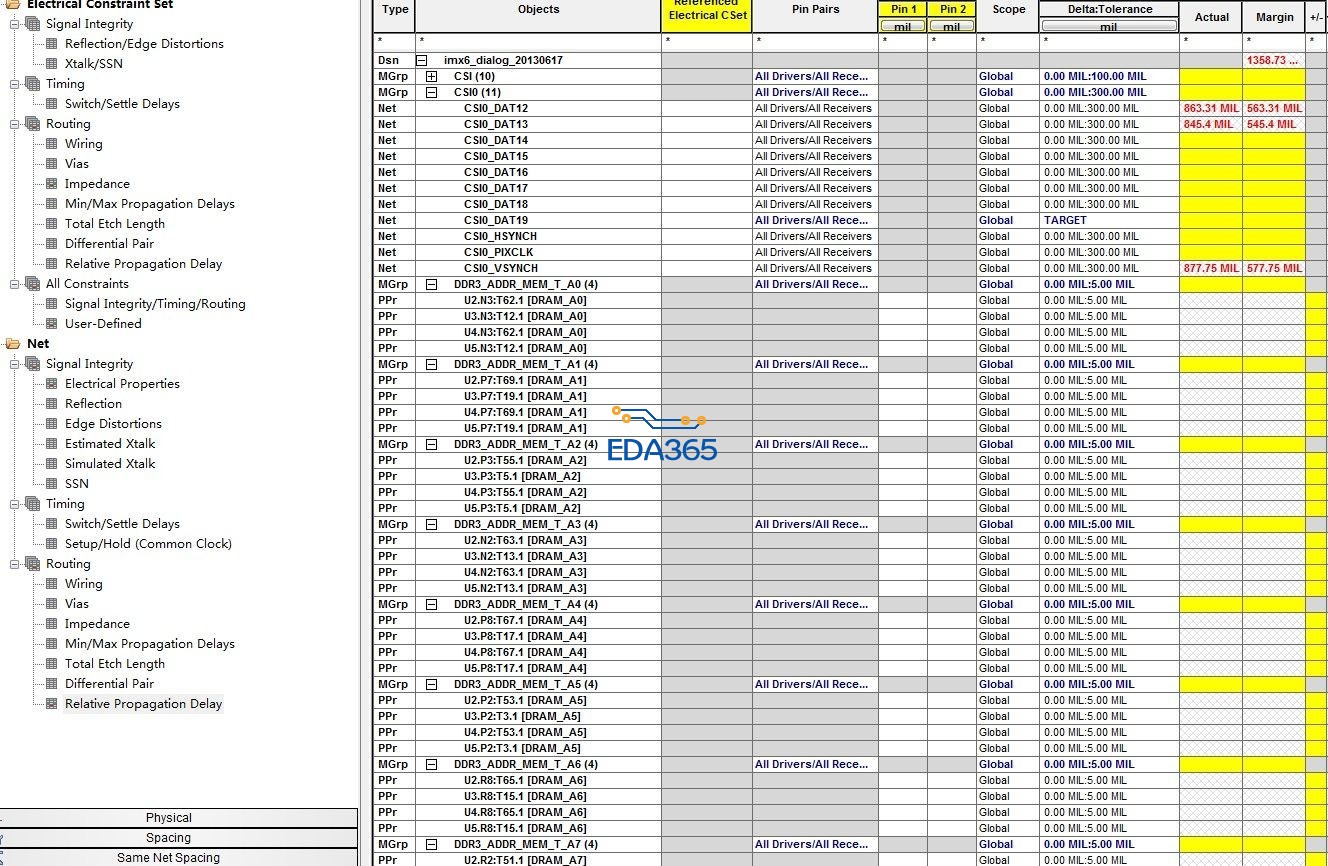Click the Pin Pairs column filter field
This screenshot has width=1328, height=866.
(815, 42)
